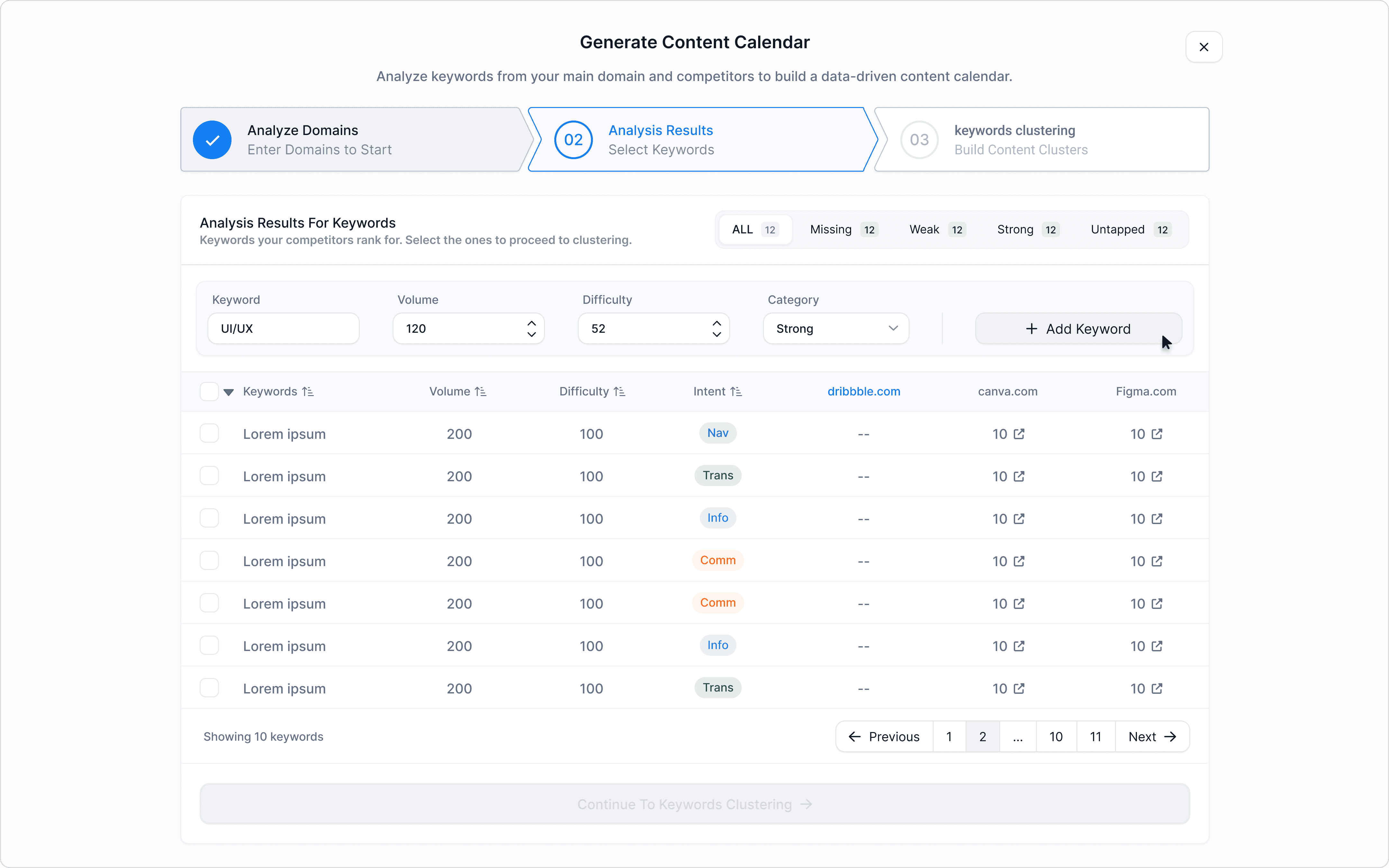
Task: Select the checkbox of the last keyword row
Action: pyautogui.click(x=209, y=688)
